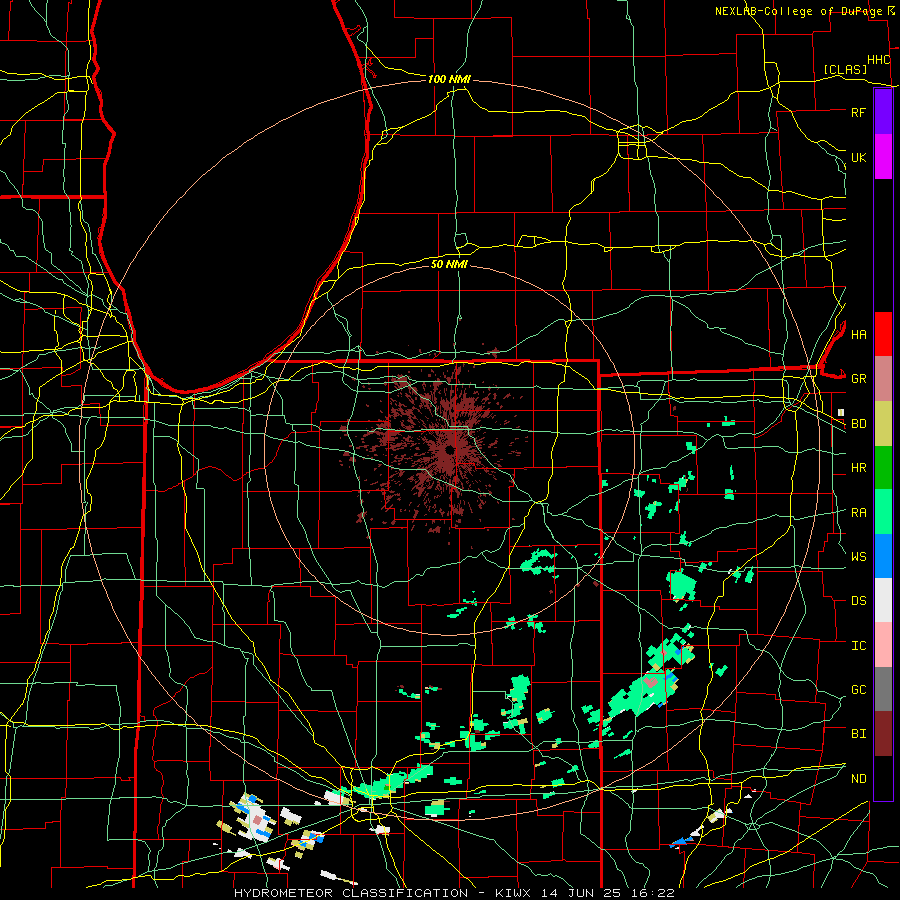Click the "[CLAS]" label above the legend

tap(845, 69)
